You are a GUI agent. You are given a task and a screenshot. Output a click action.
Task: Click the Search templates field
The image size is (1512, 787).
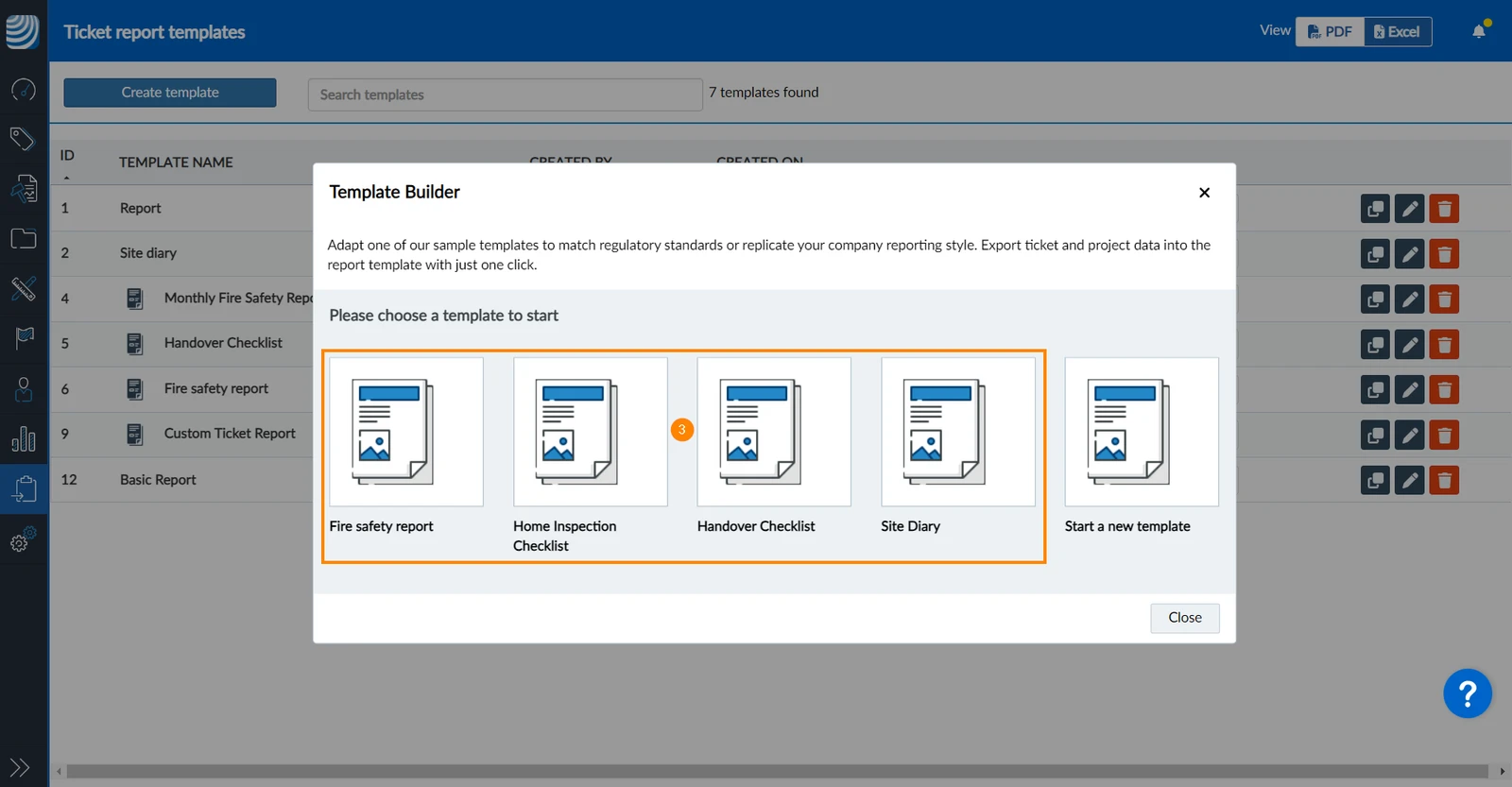coord(506,94)
